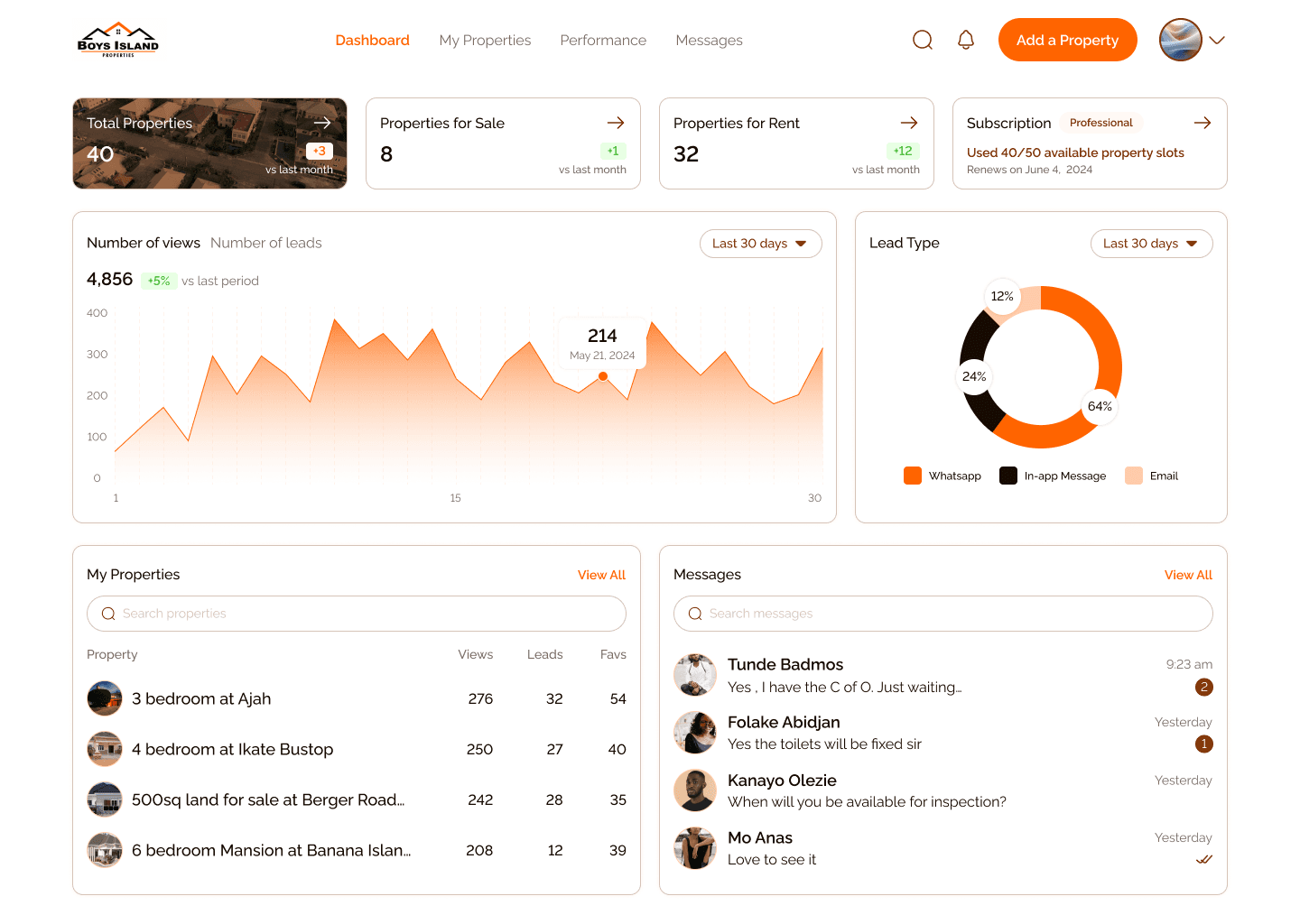Click the read double-check icon on Mo Anas
Screen dimensions: 1300x924
pyautogui.click(x=1204, y=859)
